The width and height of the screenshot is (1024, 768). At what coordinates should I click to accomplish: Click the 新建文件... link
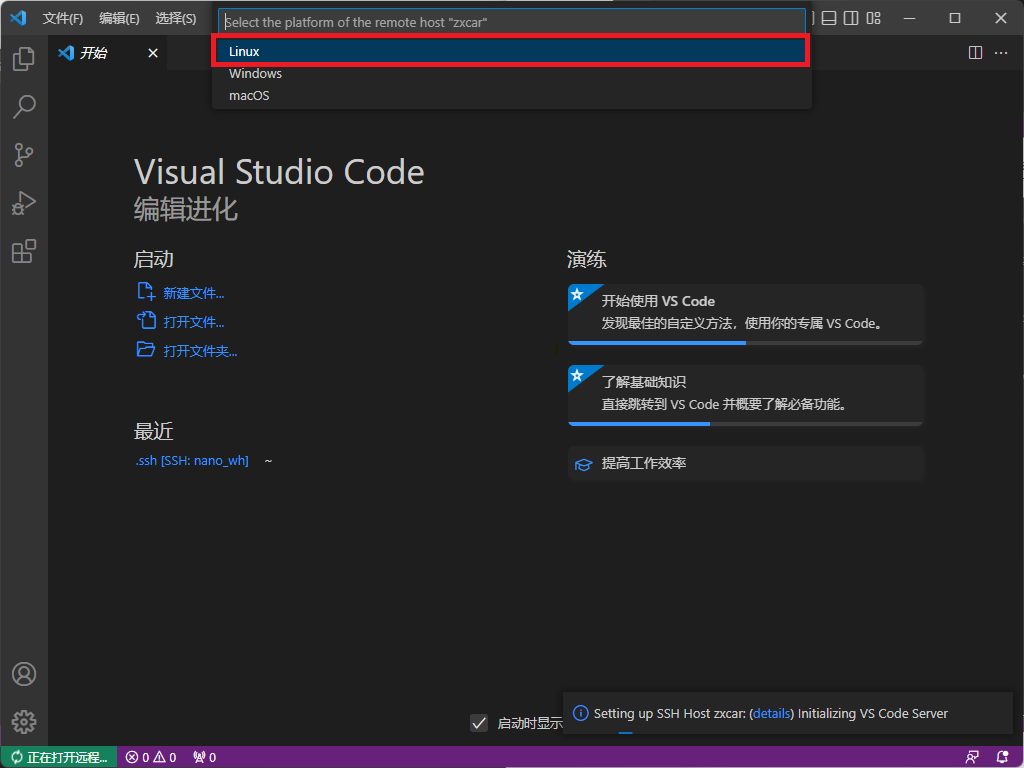click(193, 293)
